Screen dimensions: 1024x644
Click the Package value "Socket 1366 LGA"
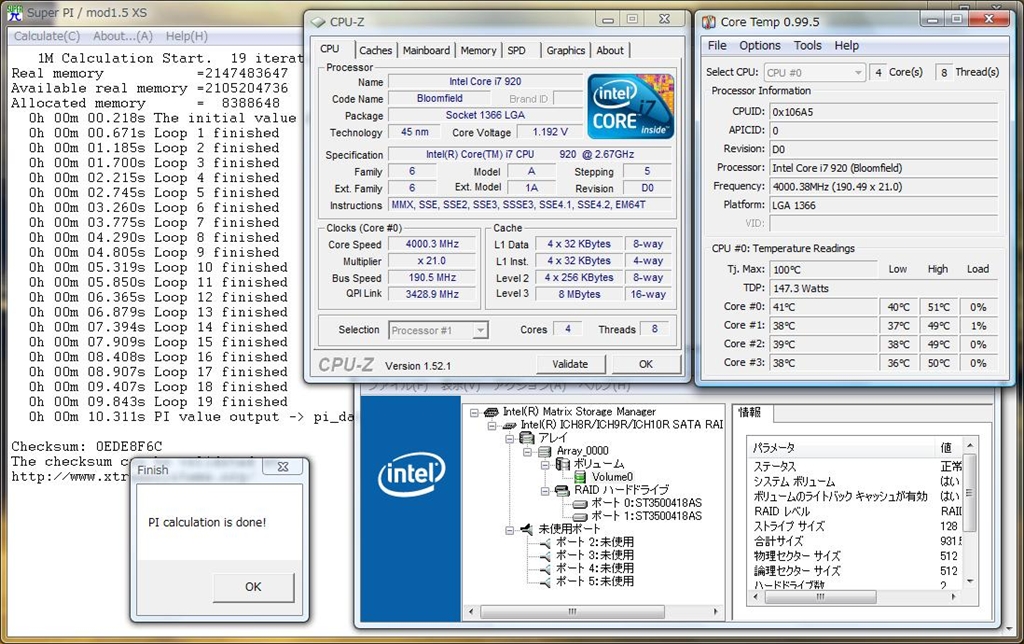(485, 116)
